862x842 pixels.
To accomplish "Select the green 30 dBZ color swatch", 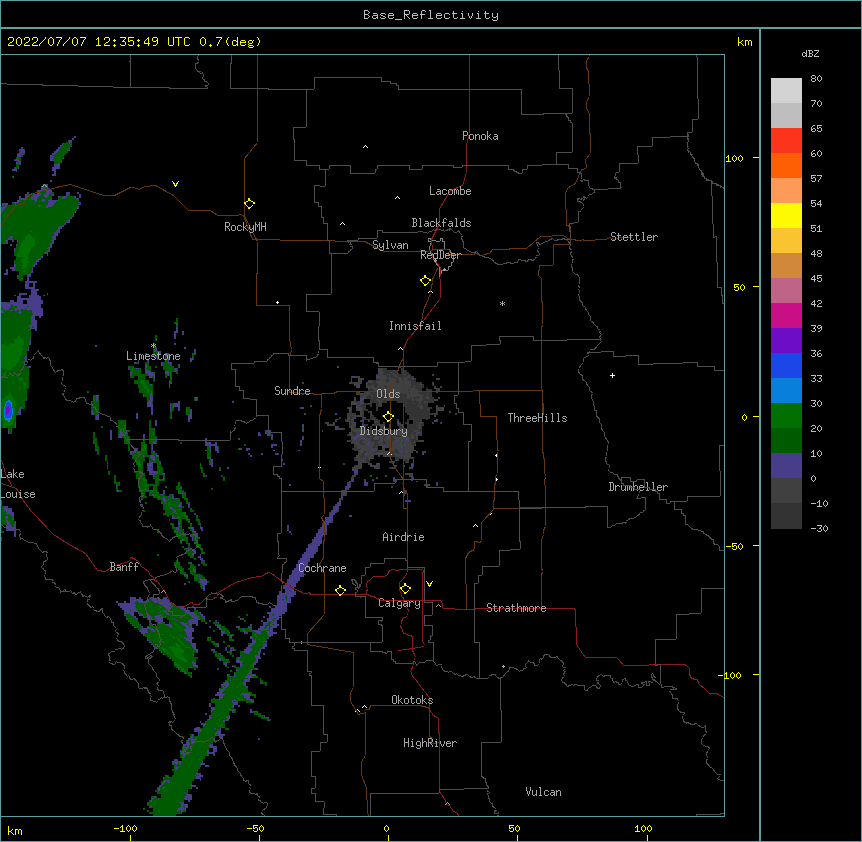I will [786, 416].
